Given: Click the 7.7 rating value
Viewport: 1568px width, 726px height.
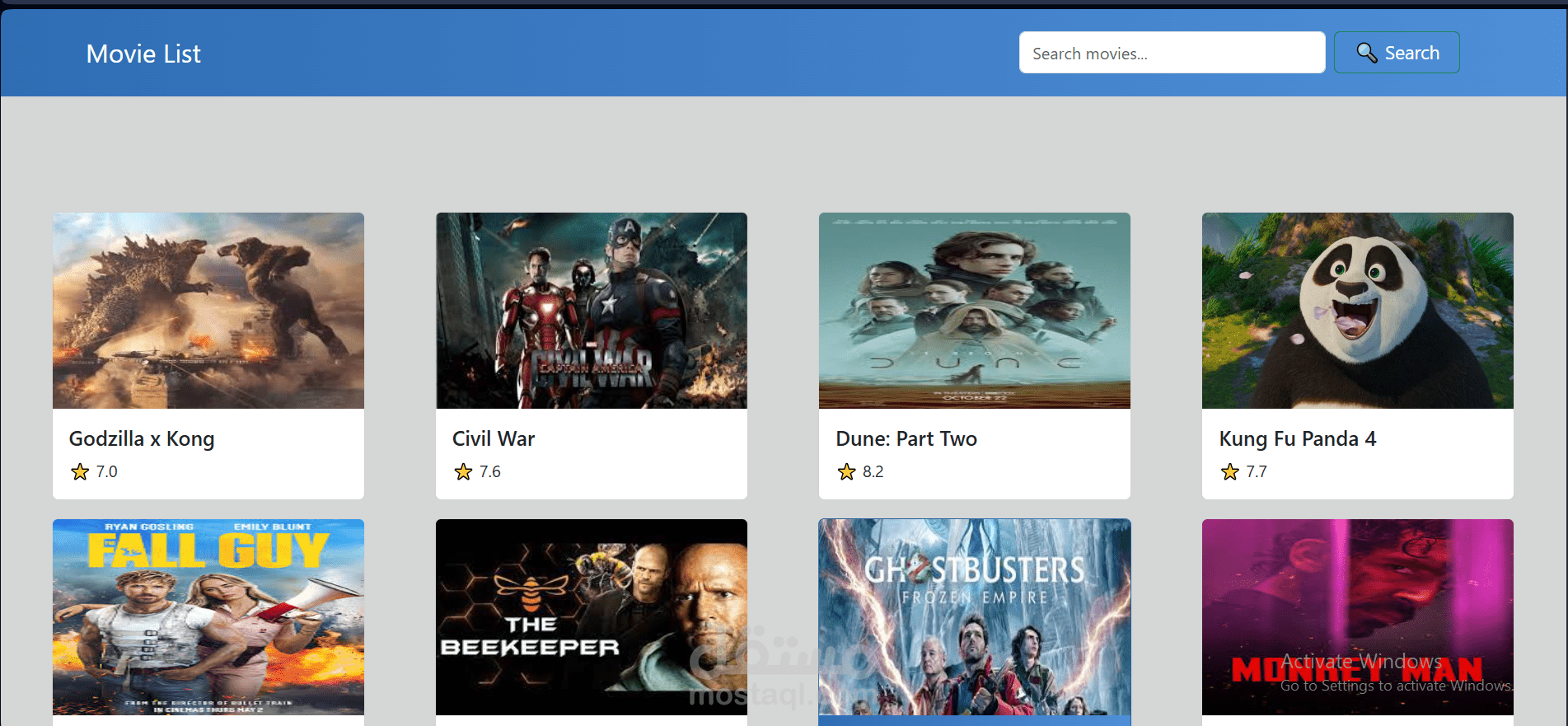Looking at the screenshot, I should pyautogui.click(x=1257, y=471).
